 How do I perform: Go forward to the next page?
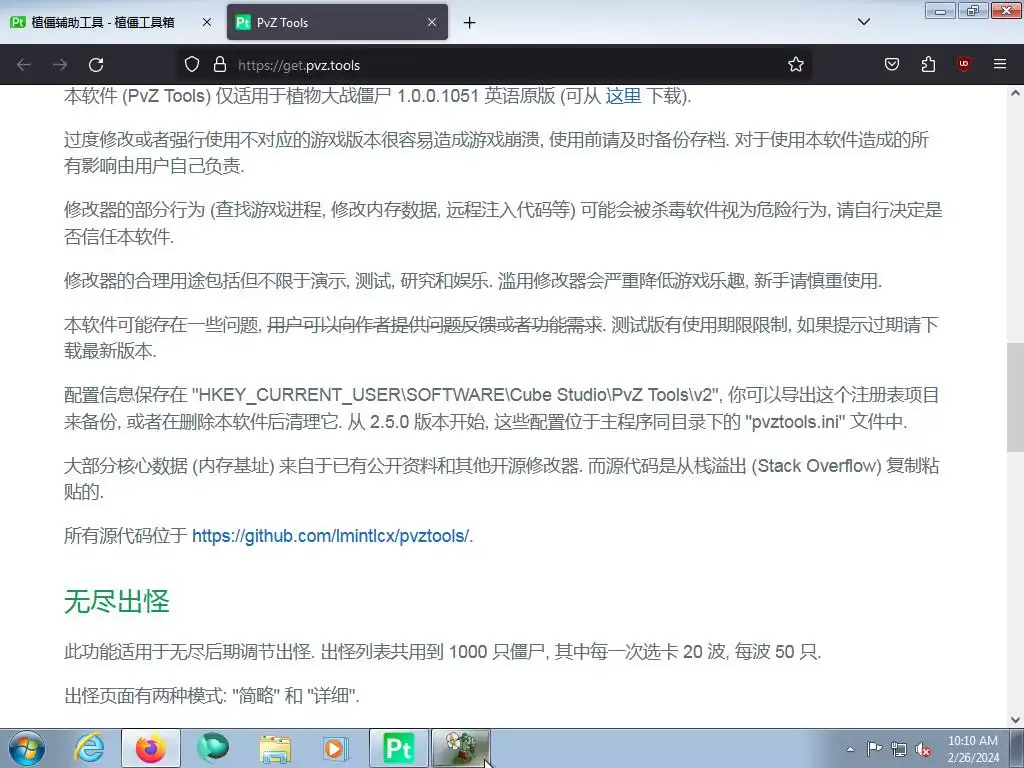tap(60, 65)
